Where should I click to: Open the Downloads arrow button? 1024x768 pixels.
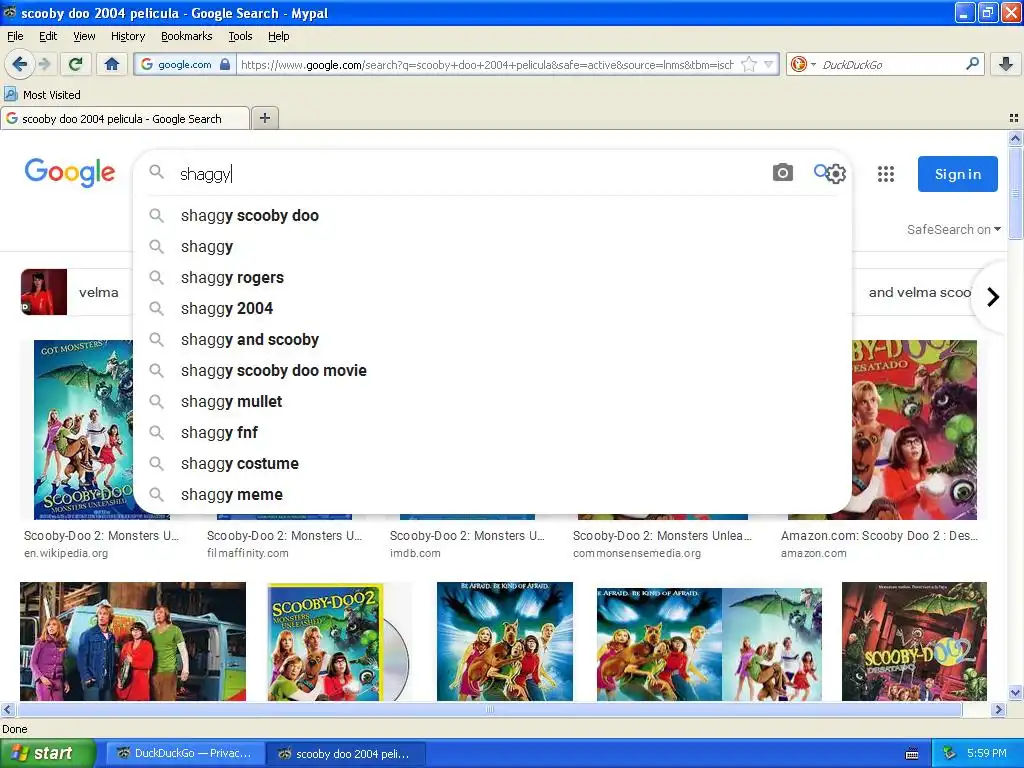[x=1006, y=64]
